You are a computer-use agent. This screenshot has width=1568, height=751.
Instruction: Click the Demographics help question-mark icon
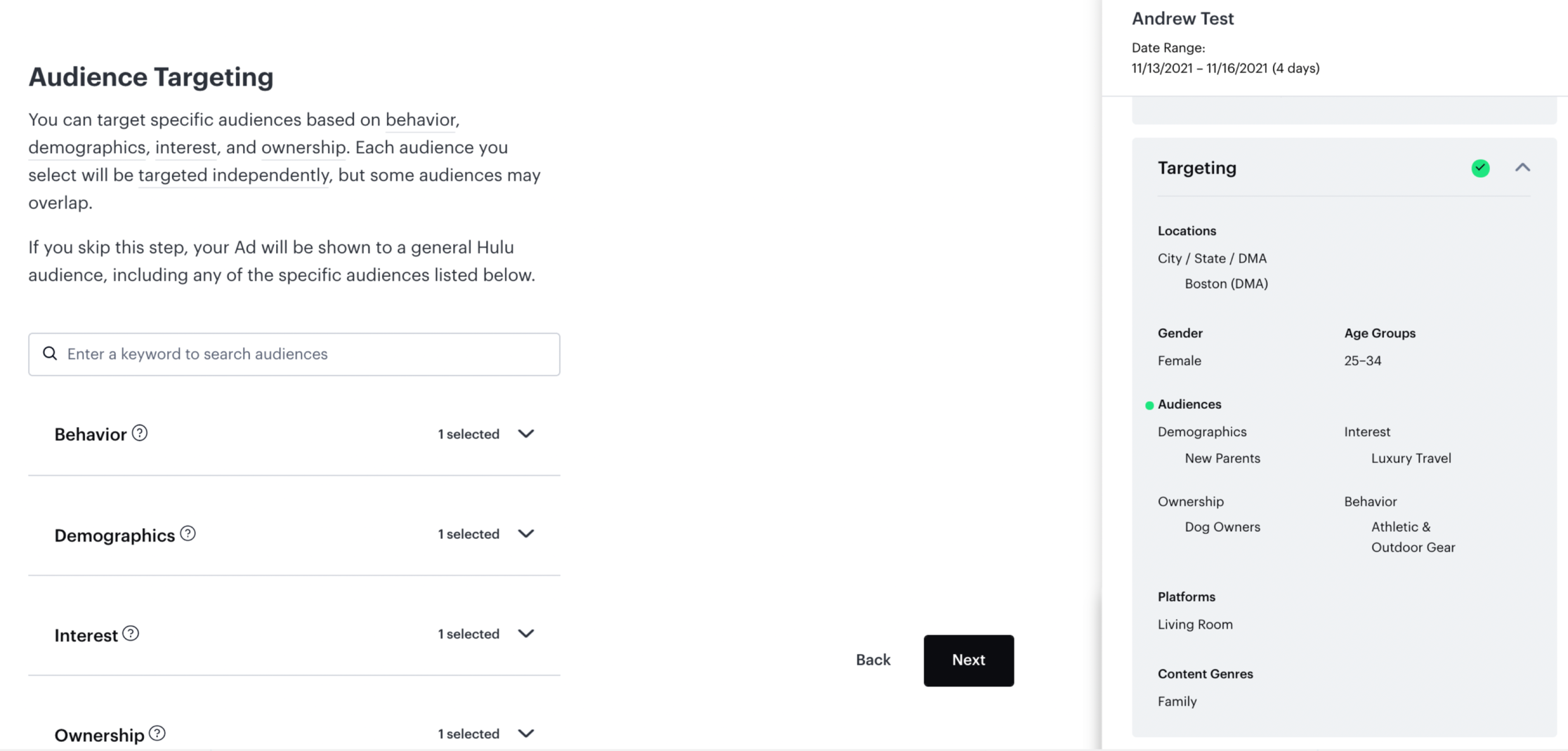tap(188, 533)
